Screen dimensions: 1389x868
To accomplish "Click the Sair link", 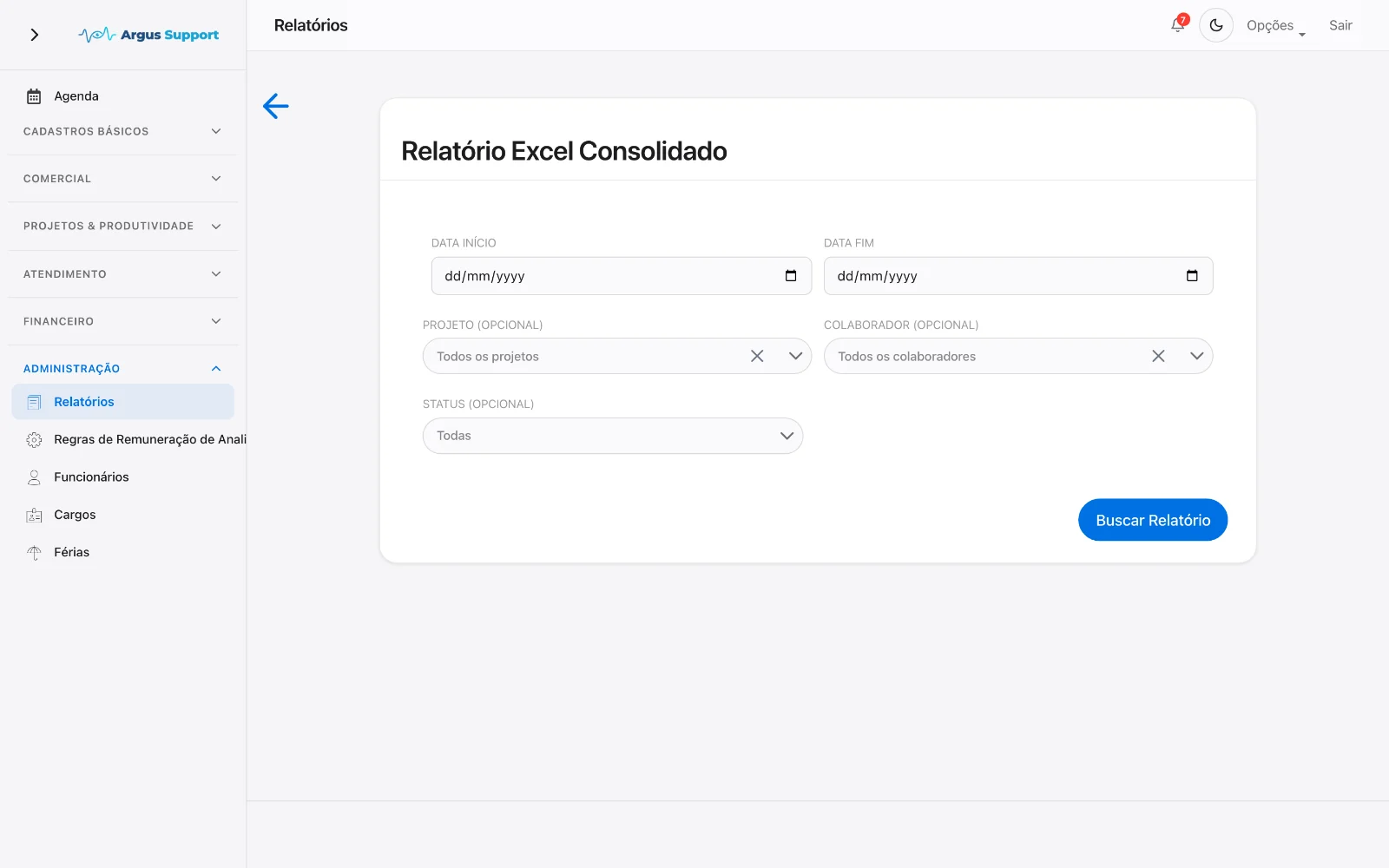I will click(x=1340, y=25).
